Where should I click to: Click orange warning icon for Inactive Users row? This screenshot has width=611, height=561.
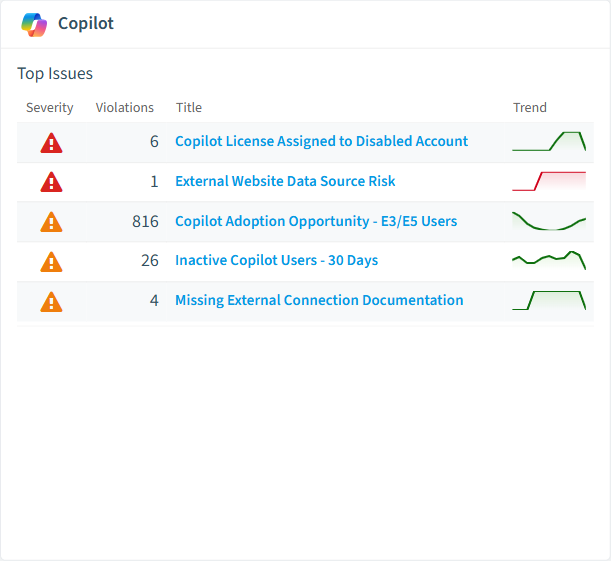point(51,262)
